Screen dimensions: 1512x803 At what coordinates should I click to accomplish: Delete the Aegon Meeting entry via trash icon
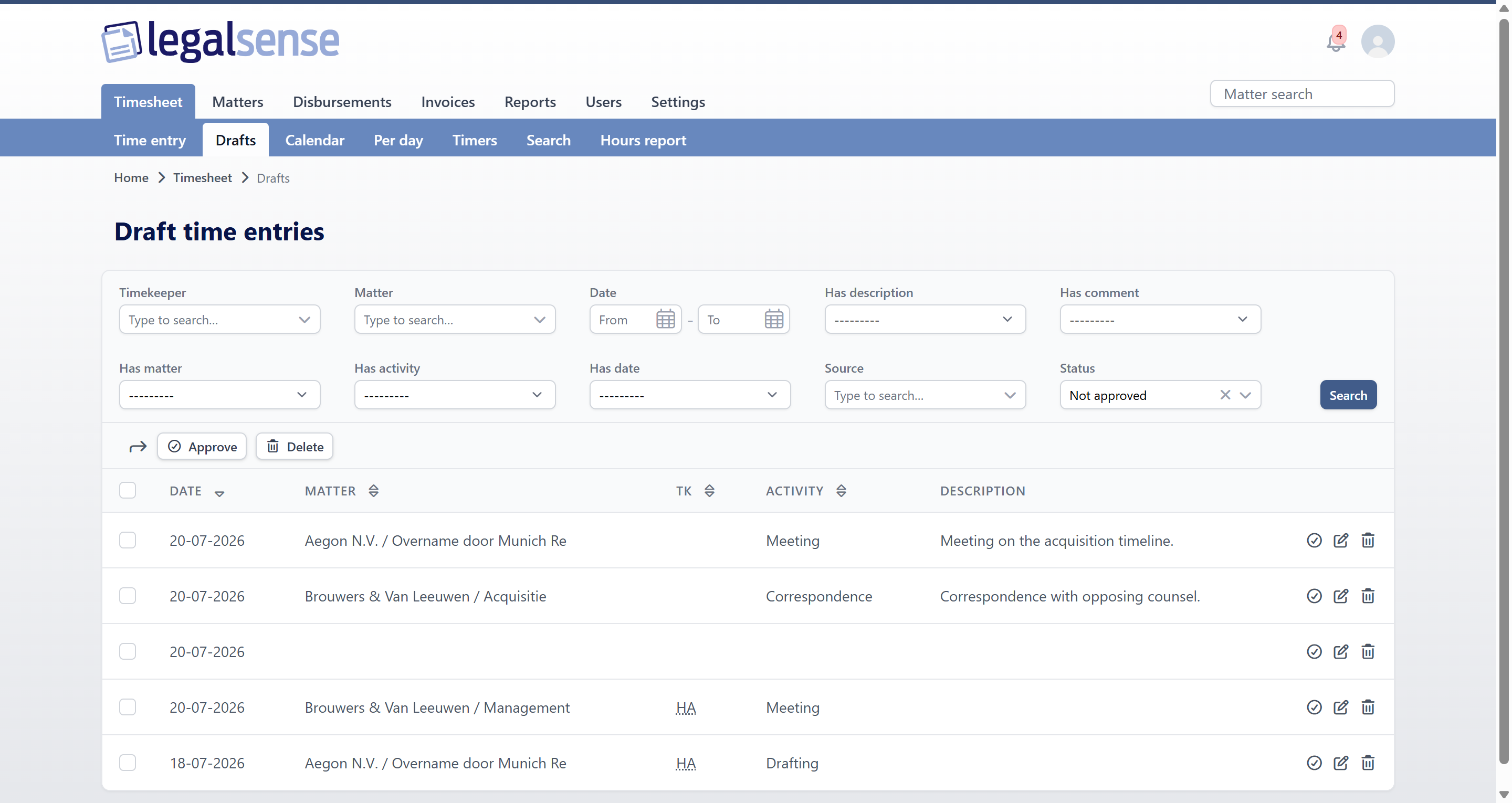[x=1368, y=540]
